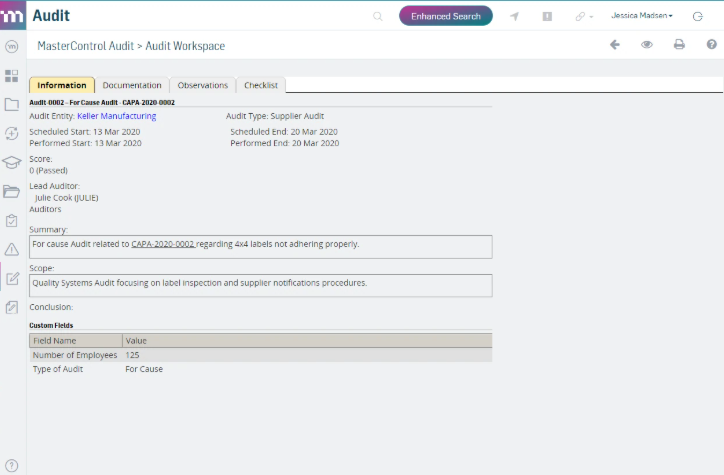This screenshot has height=475, width=724.
Task: Open the CAPA-2020-0002 link in Summary
Action: [x=163, y=244]
